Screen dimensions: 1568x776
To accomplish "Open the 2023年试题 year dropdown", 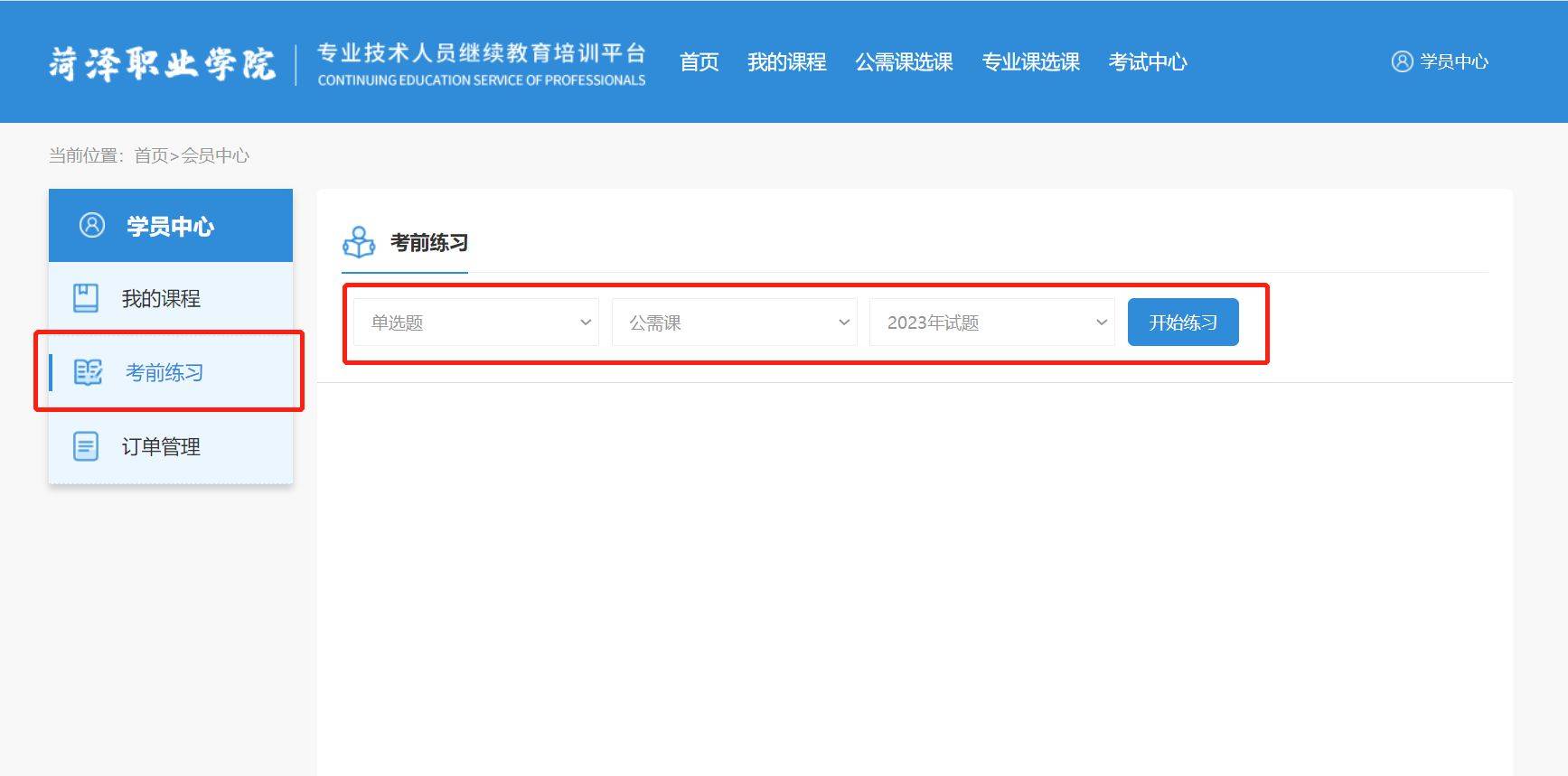I will tap(992, 323).
